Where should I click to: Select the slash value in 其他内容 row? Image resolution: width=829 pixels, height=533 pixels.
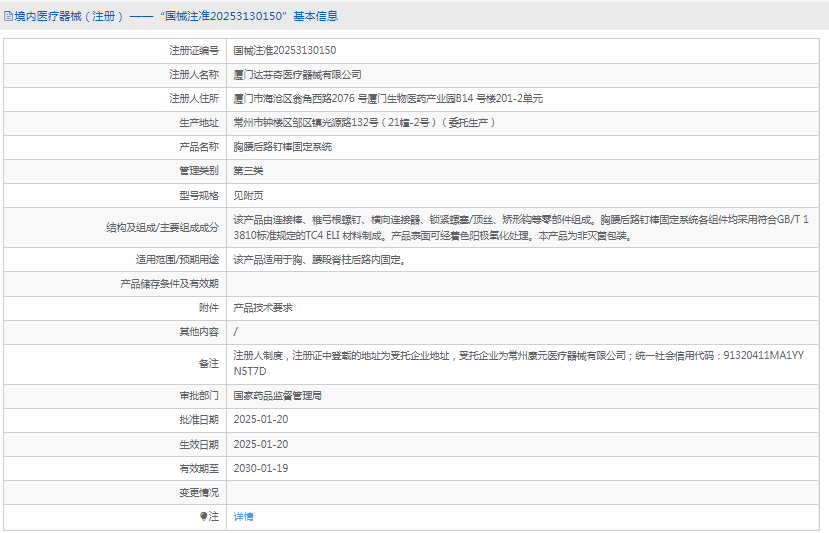[x=236, y=332]
